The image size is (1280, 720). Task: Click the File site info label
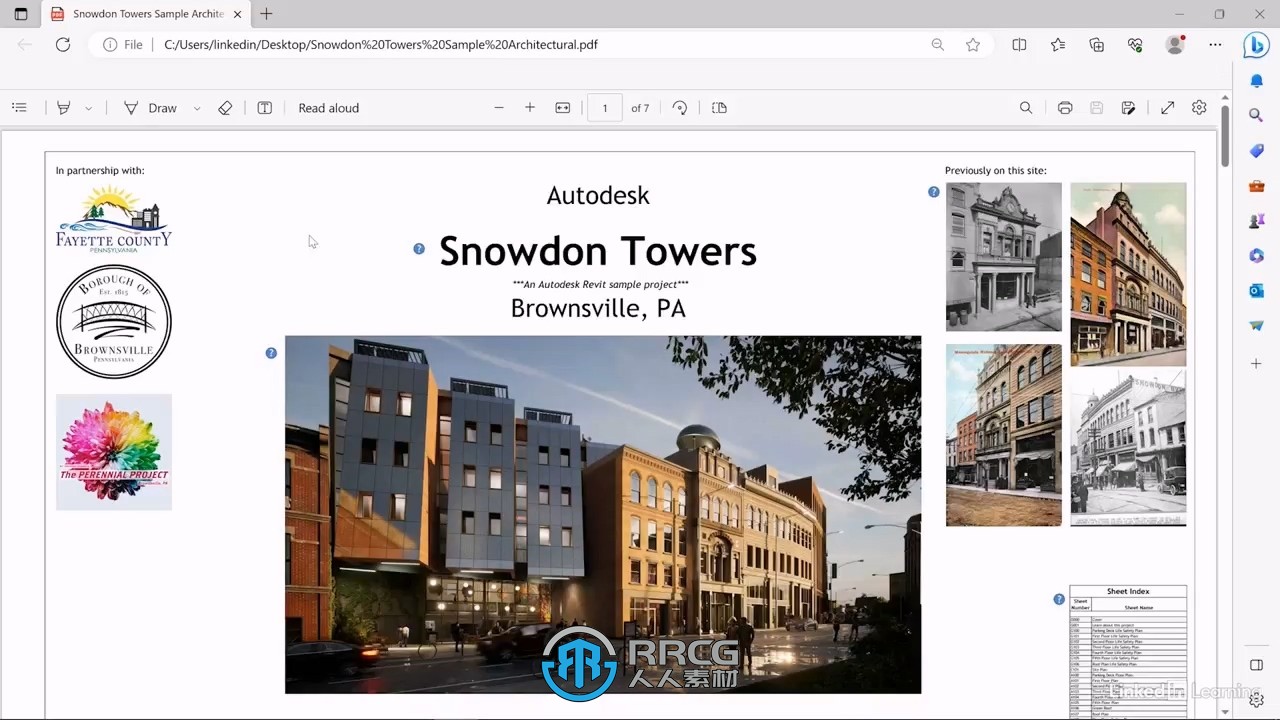click(125, 44)
